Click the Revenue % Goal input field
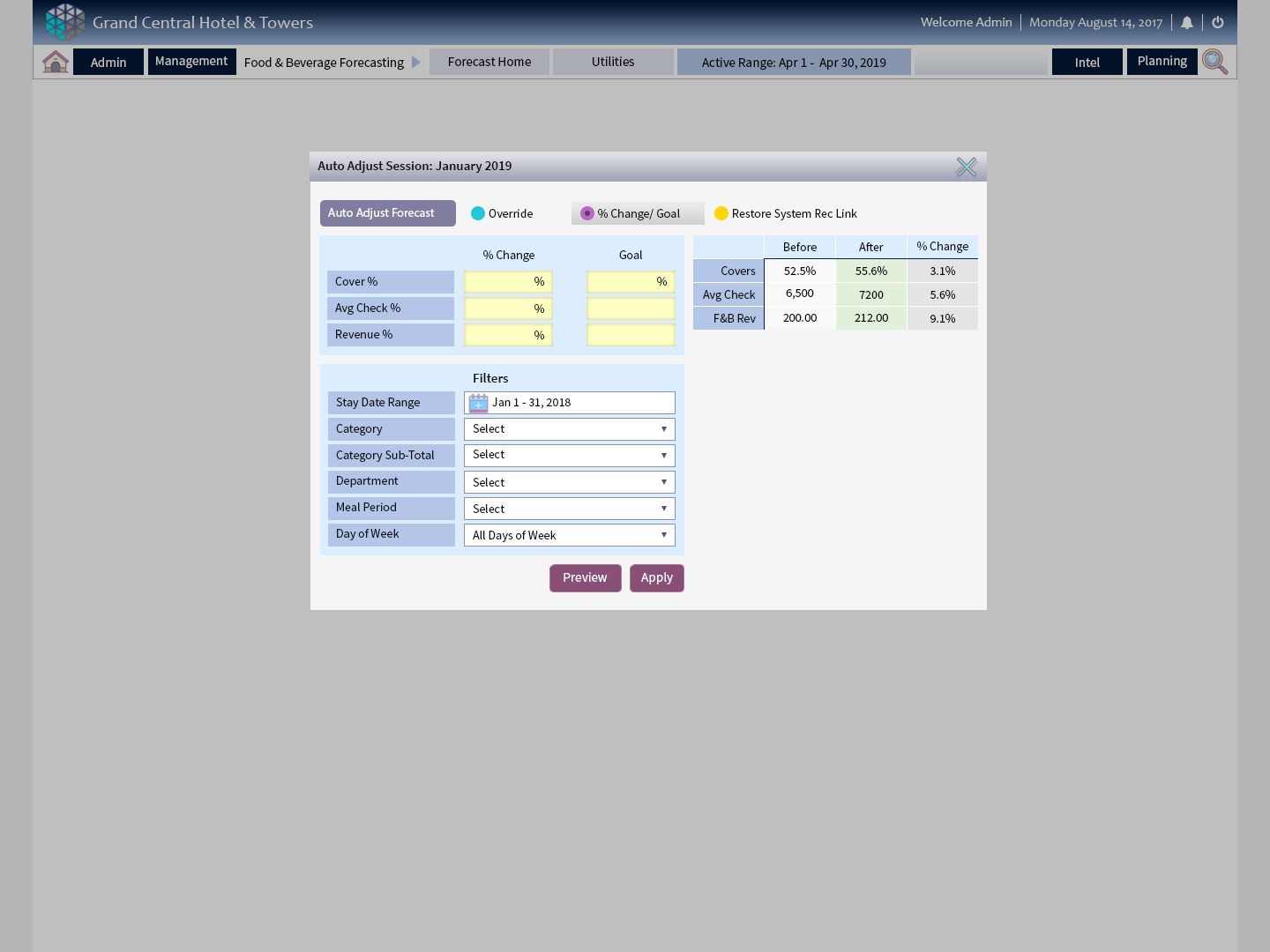 (631, 335)
